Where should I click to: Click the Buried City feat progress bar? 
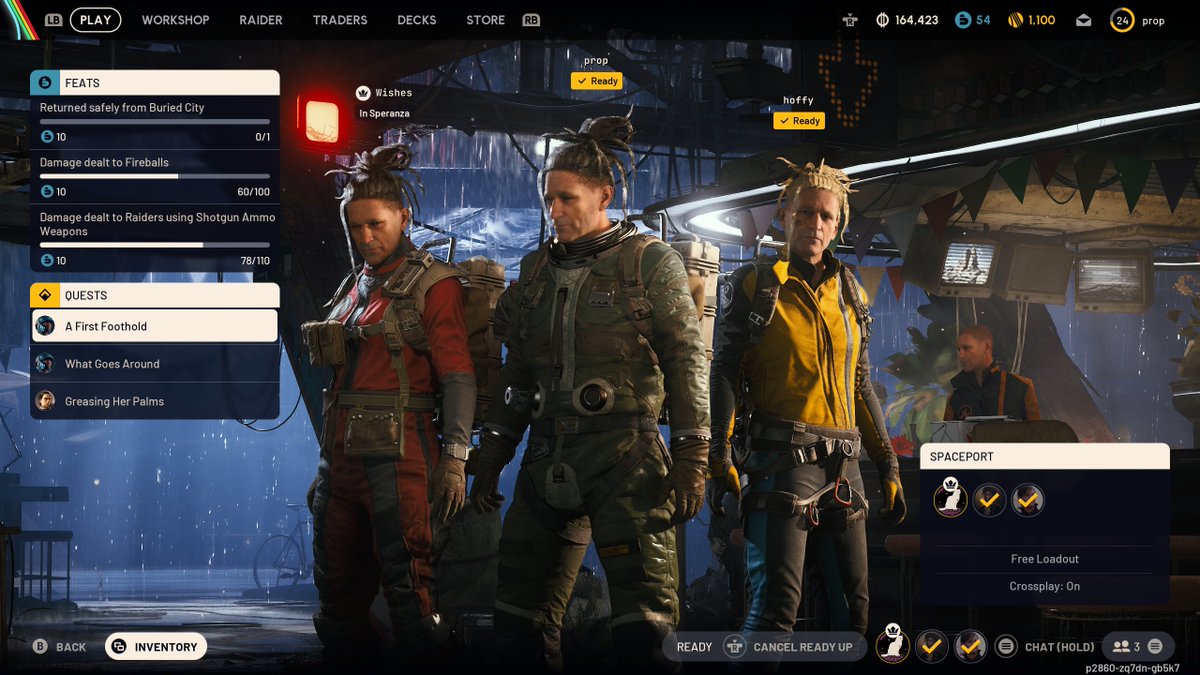(x=155, y=122)
